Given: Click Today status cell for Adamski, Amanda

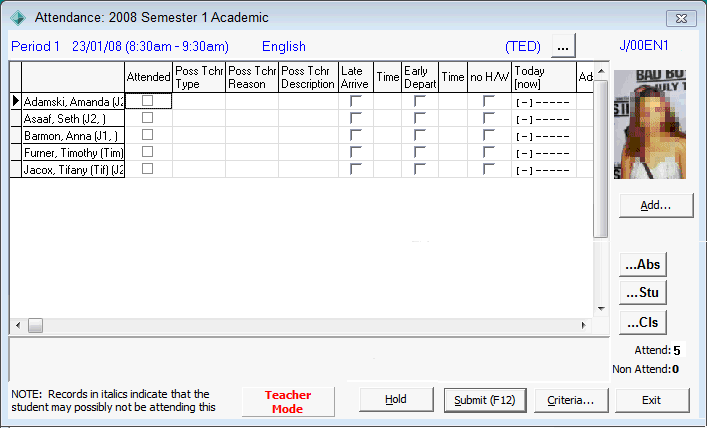Looking at the screenshot, I should 544,102.
